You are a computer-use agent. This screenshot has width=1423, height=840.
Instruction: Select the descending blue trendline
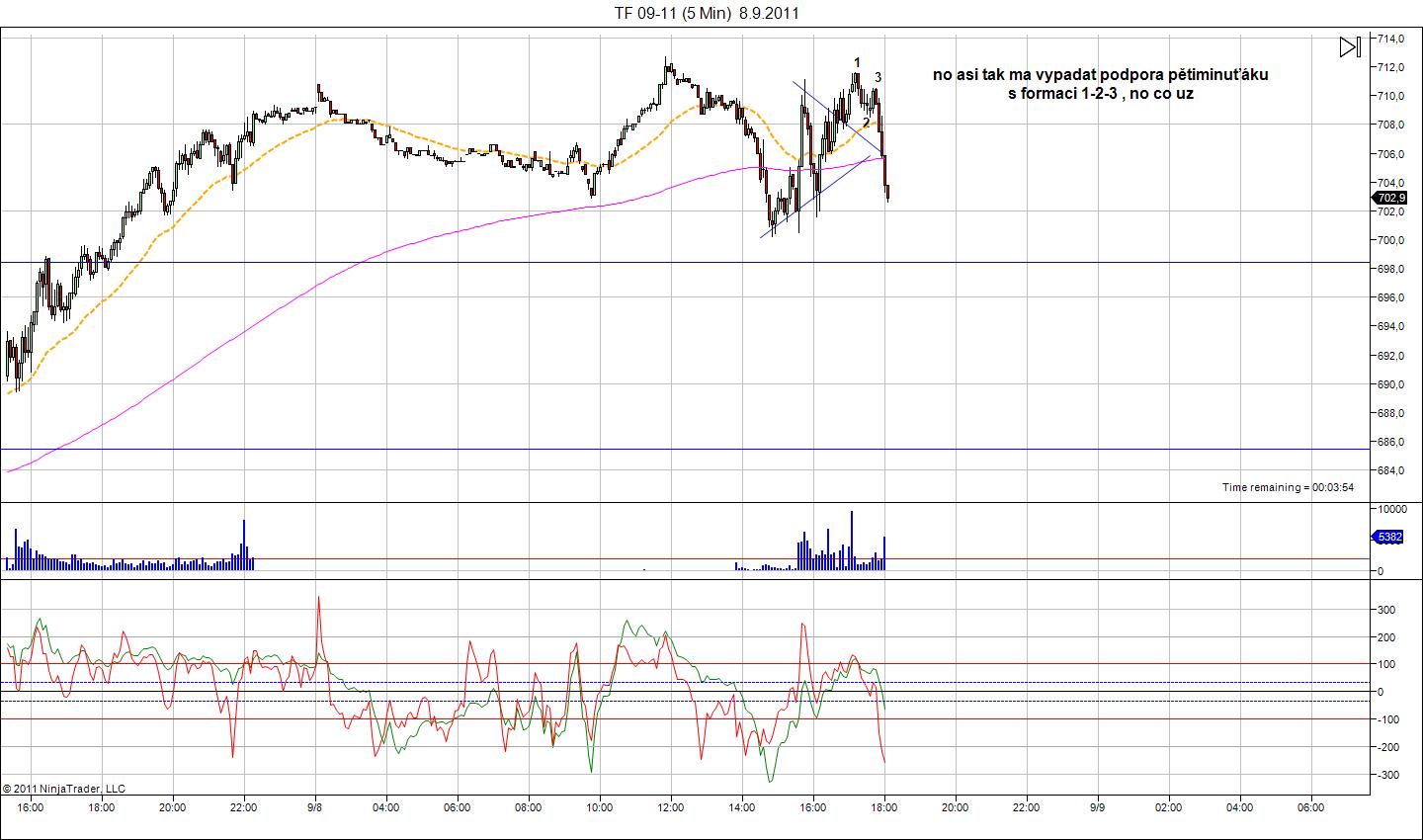(830, 110)
